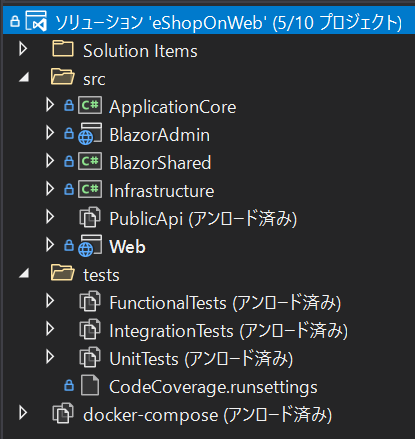This screenshot has width=415, height=439.
Task: Expand the ApplicationCore project
Action: click(50, 105)
